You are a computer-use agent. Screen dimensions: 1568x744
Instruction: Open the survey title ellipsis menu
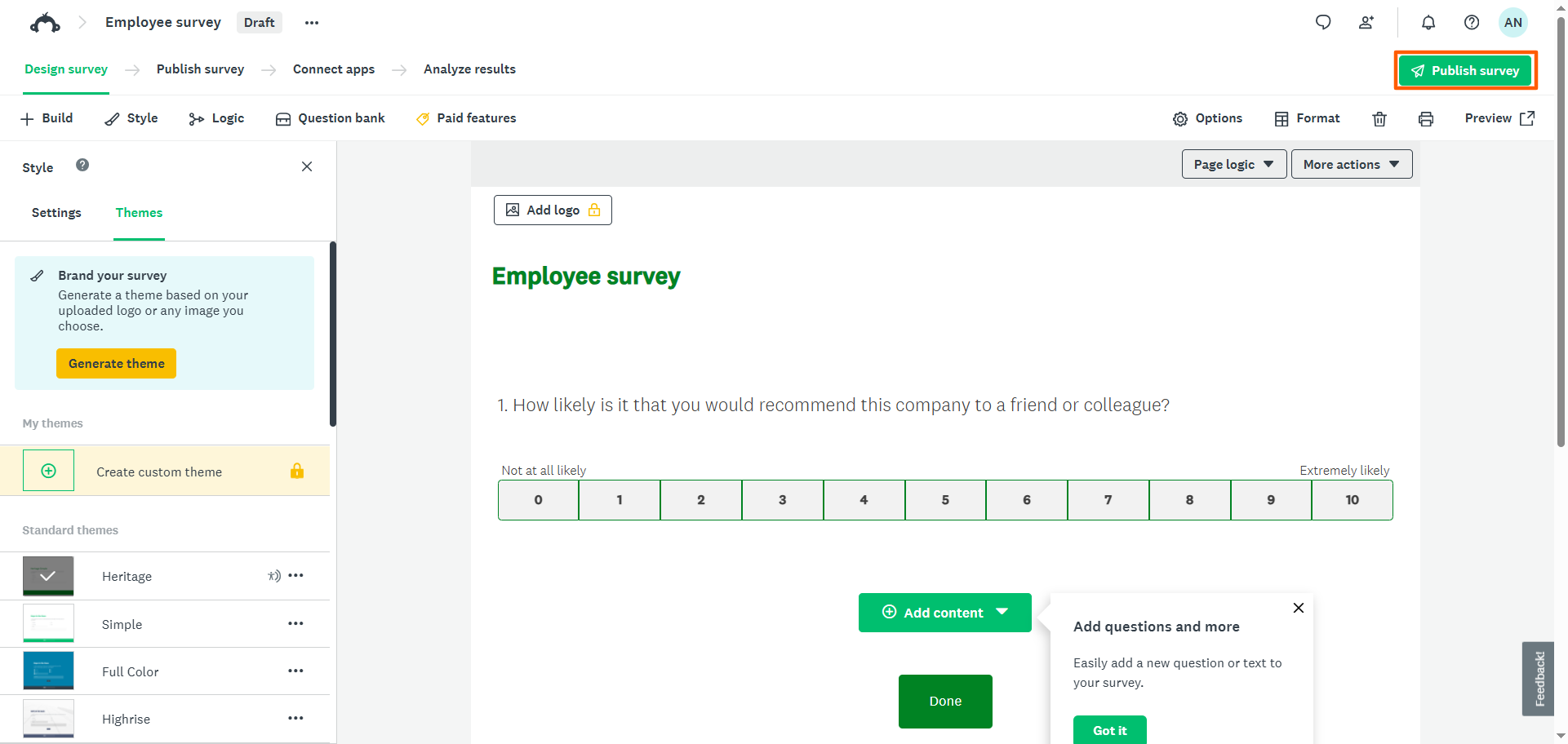pos(312,23)
